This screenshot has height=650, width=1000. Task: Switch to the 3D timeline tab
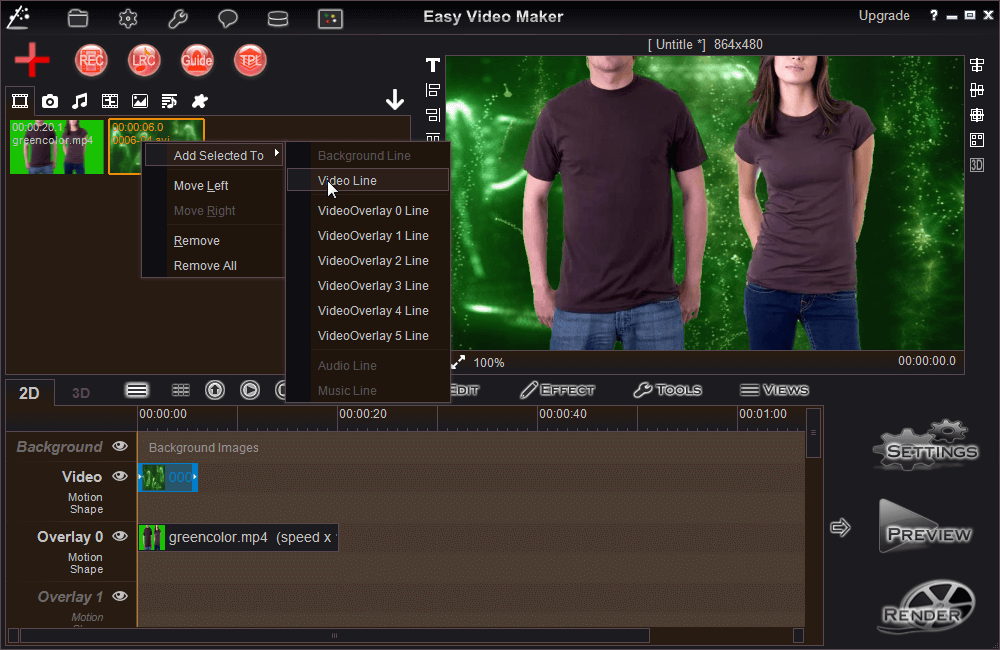click(x=81, y=392)
